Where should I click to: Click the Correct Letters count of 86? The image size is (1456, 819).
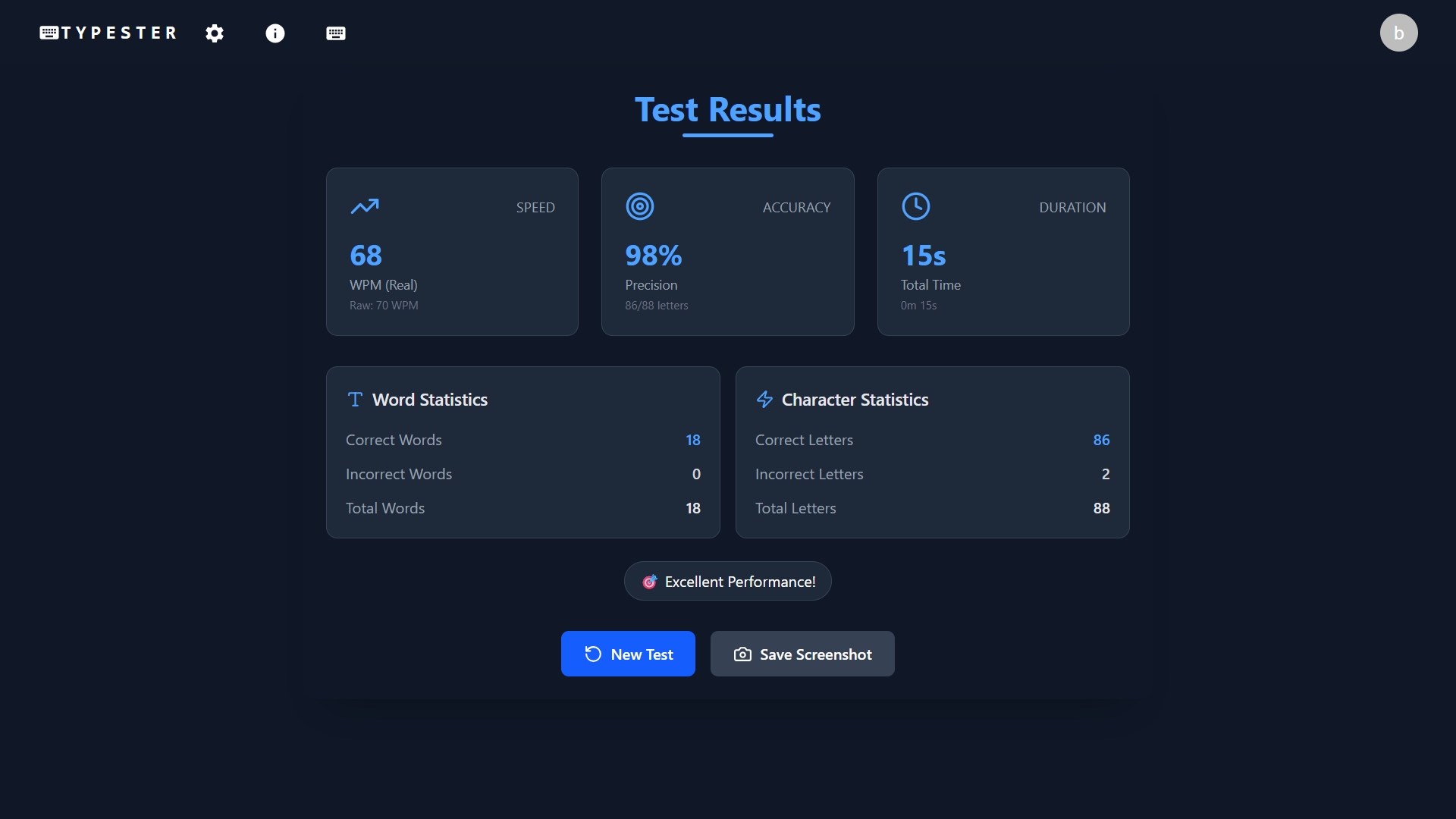pos(1101,440)
